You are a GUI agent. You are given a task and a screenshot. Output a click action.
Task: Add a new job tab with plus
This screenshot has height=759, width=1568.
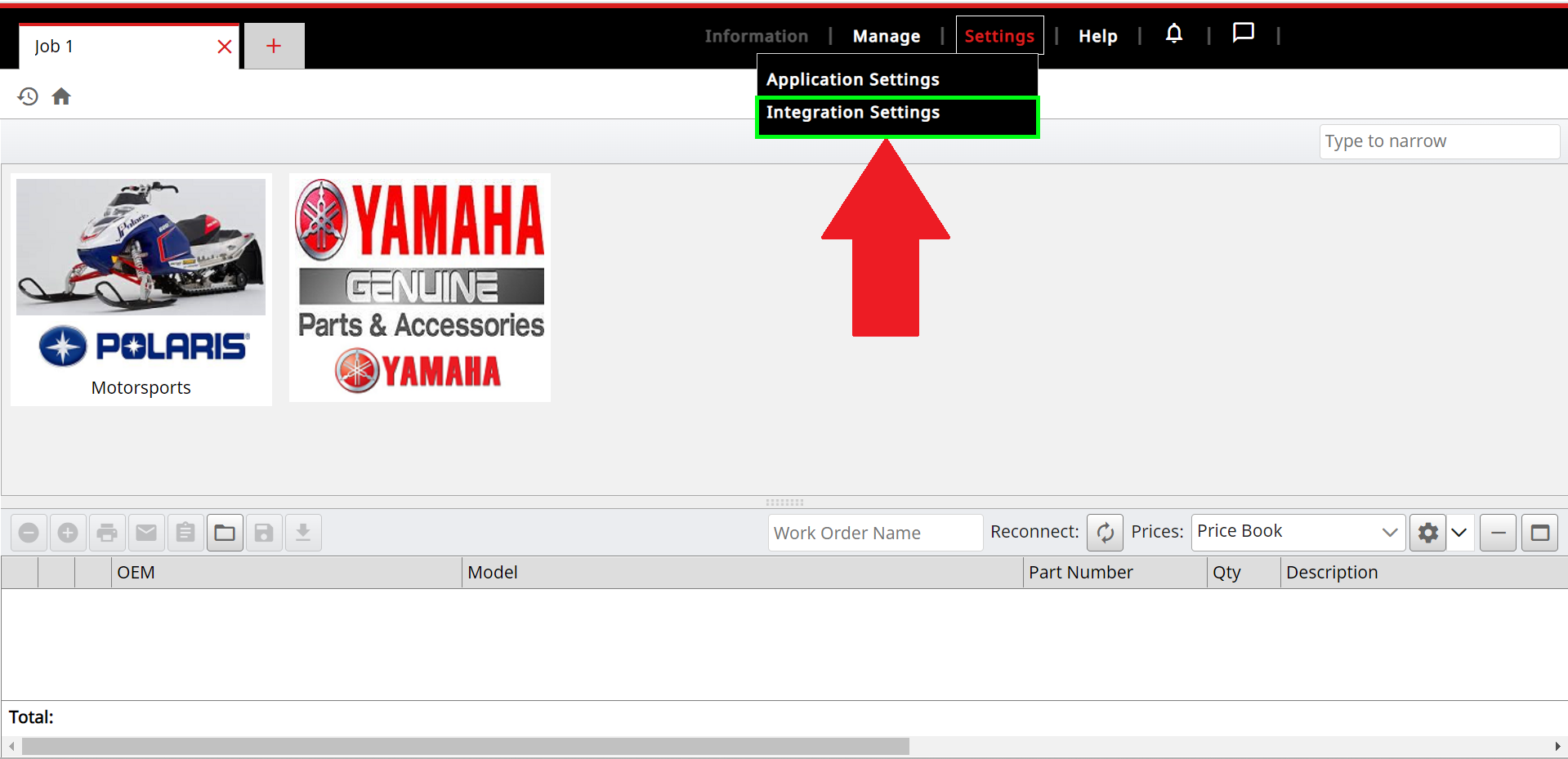click(274, 46)
